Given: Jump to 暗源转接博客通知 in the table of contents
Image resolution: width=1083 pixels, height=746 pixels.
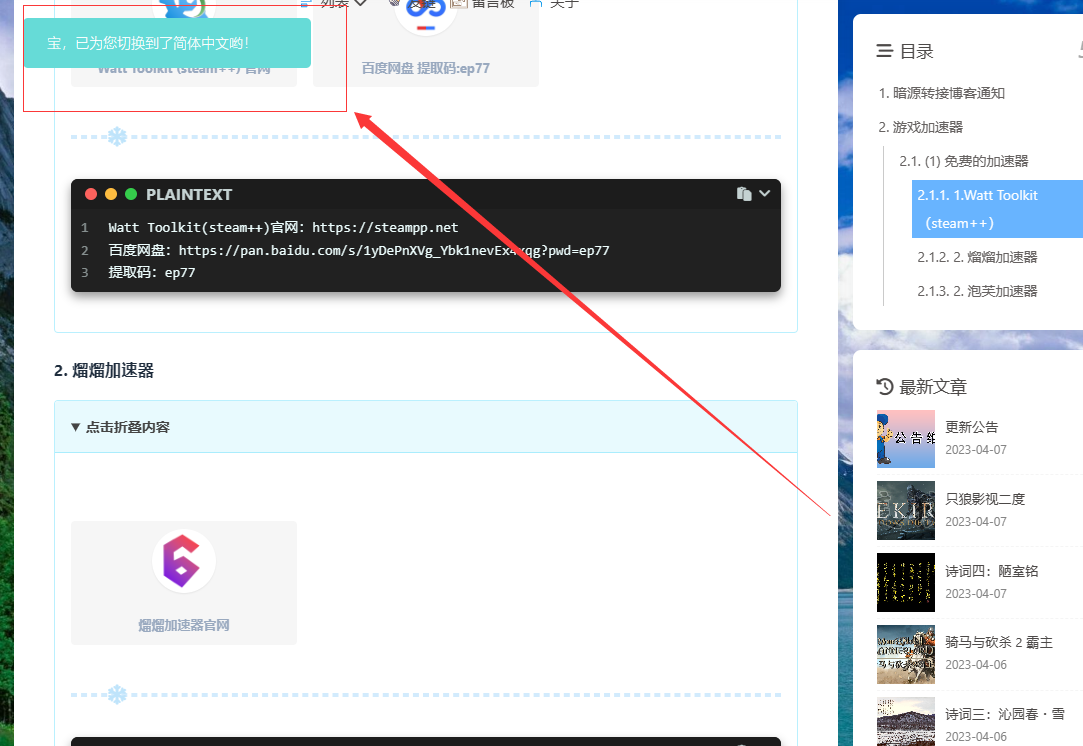Looking at the screenshot, I should click(x=941, y=93).
